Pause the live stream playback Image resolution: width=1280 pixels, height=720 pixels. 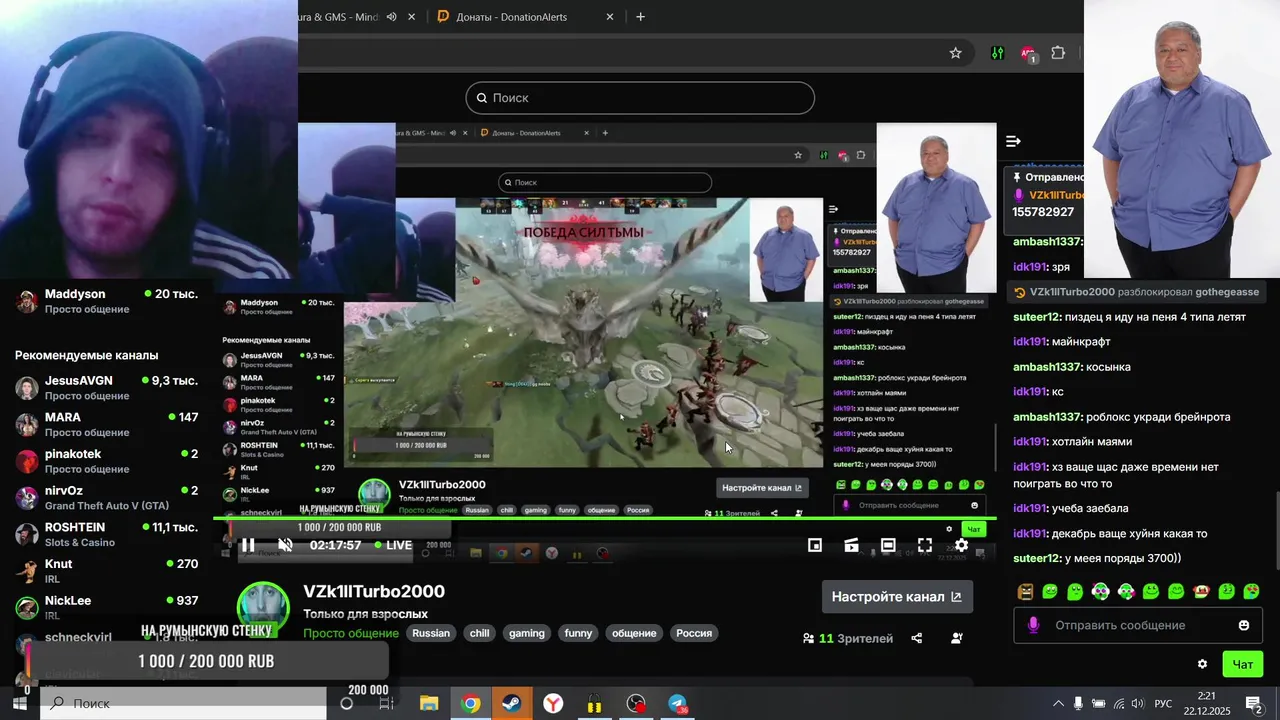pyautogui.click(x=248, y=545)
